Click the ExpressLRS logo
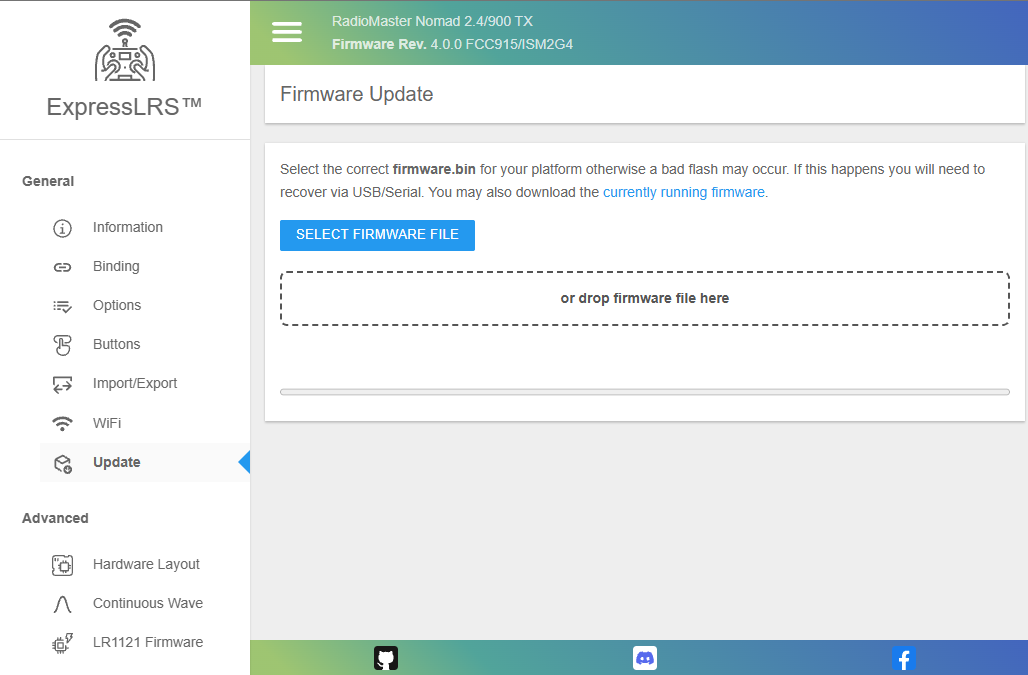This screenshot has width=1028, height=675. 124,53
